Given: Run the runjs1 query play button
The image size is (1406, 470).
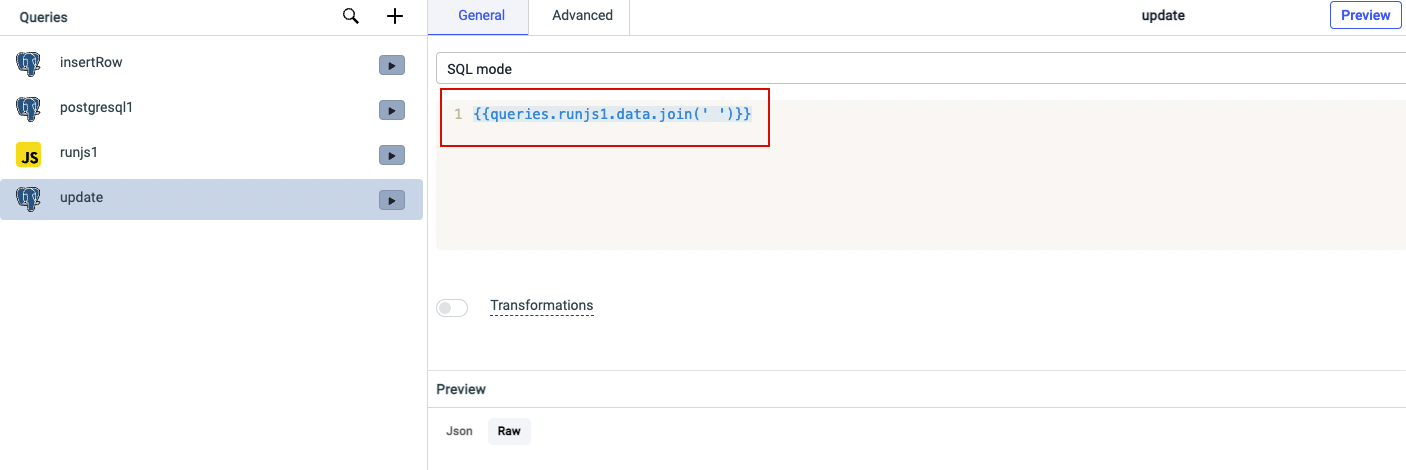Looking at the screenshot, I should [391, 155].
